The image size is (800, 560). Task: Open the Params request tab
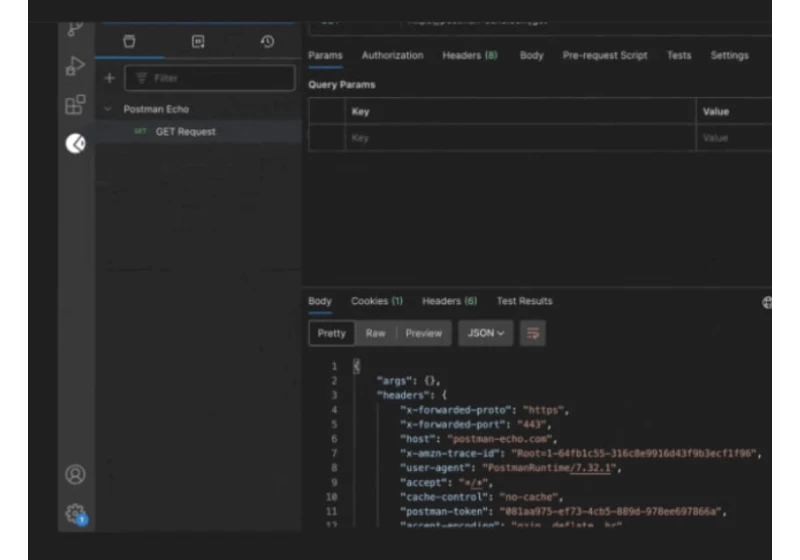pyautogui.click(x=325, y=55)
